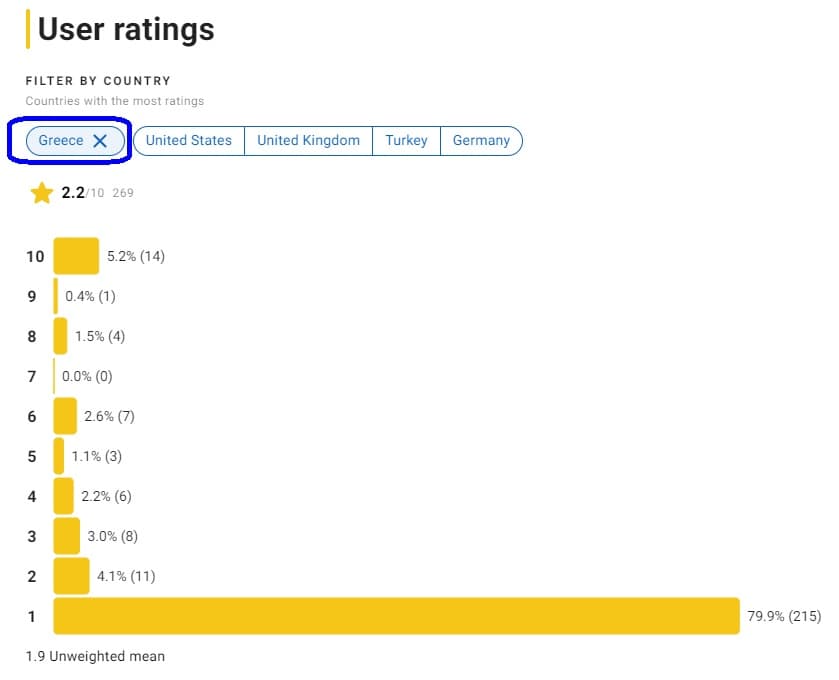Open the Countries with the most ratings list

[115, 101]
